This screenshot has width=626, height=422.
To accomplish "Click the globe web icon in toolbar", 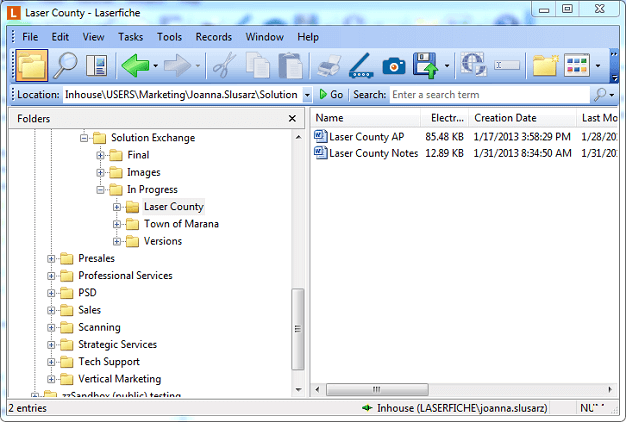I will [x=473, y=64].
